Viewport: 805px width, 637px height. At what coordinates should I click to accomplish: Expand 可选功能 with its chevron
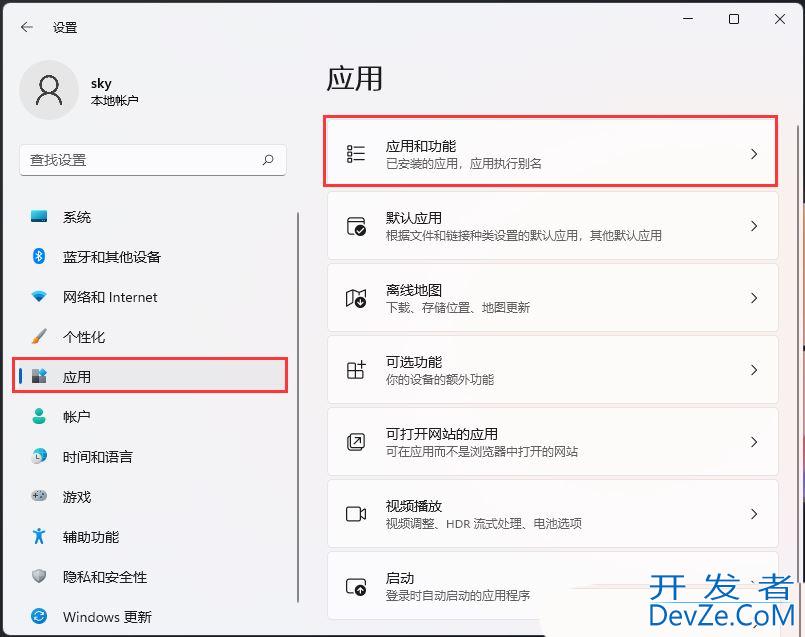754,370
